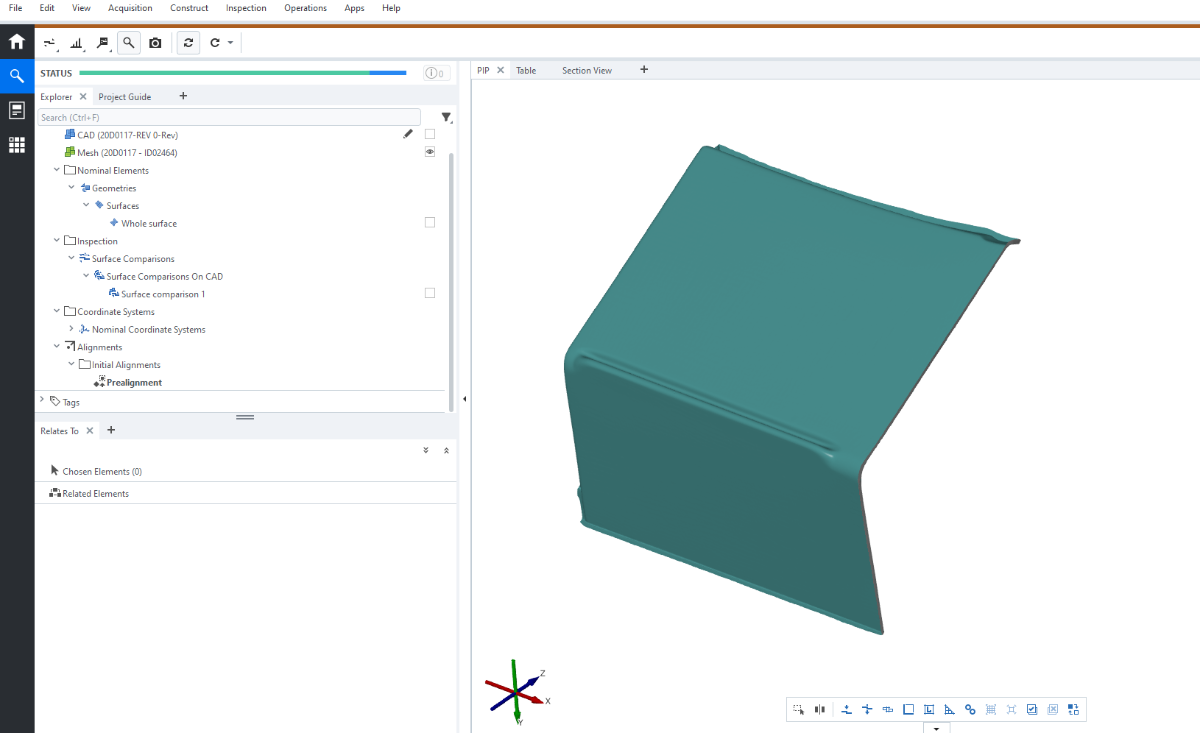1200x733 pixels.
Task: Click the Explorer search field
Action: (x=229, y=117)
